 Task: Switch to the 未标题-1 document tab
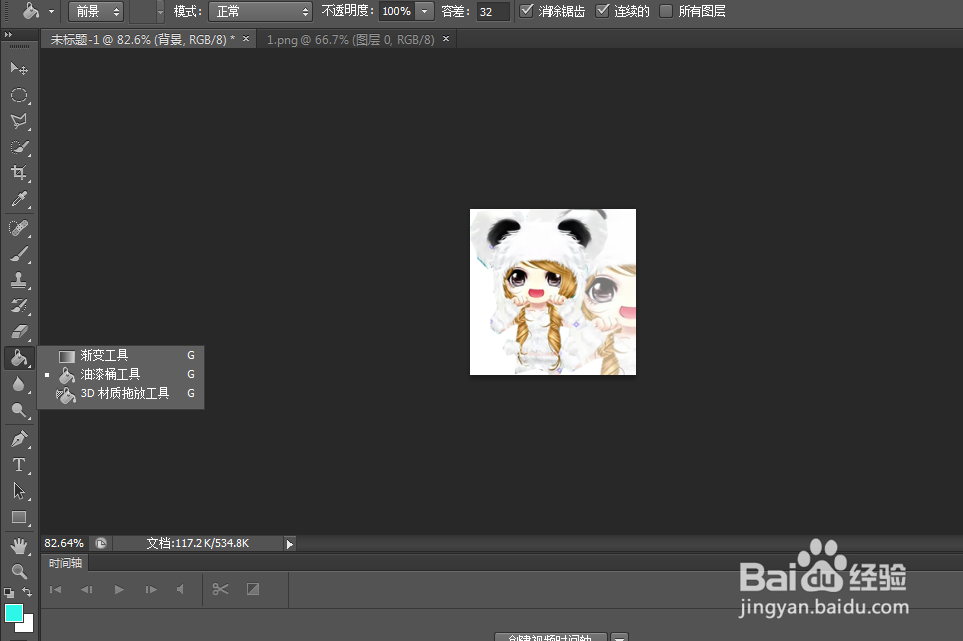click(x=142, y=40)
